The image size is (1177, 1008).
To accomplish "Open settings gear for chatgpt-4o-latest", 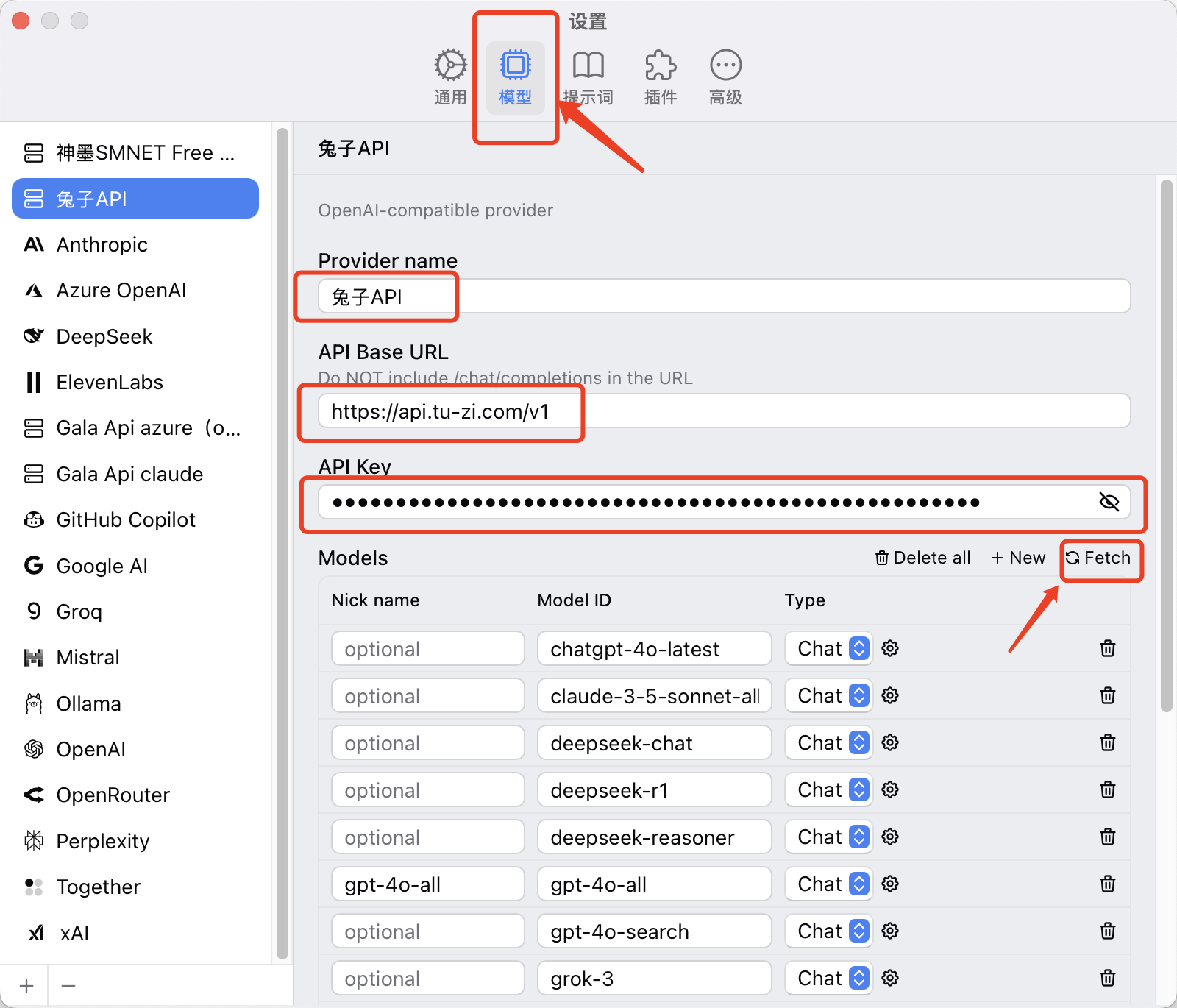I will click(x=890, y=648).
